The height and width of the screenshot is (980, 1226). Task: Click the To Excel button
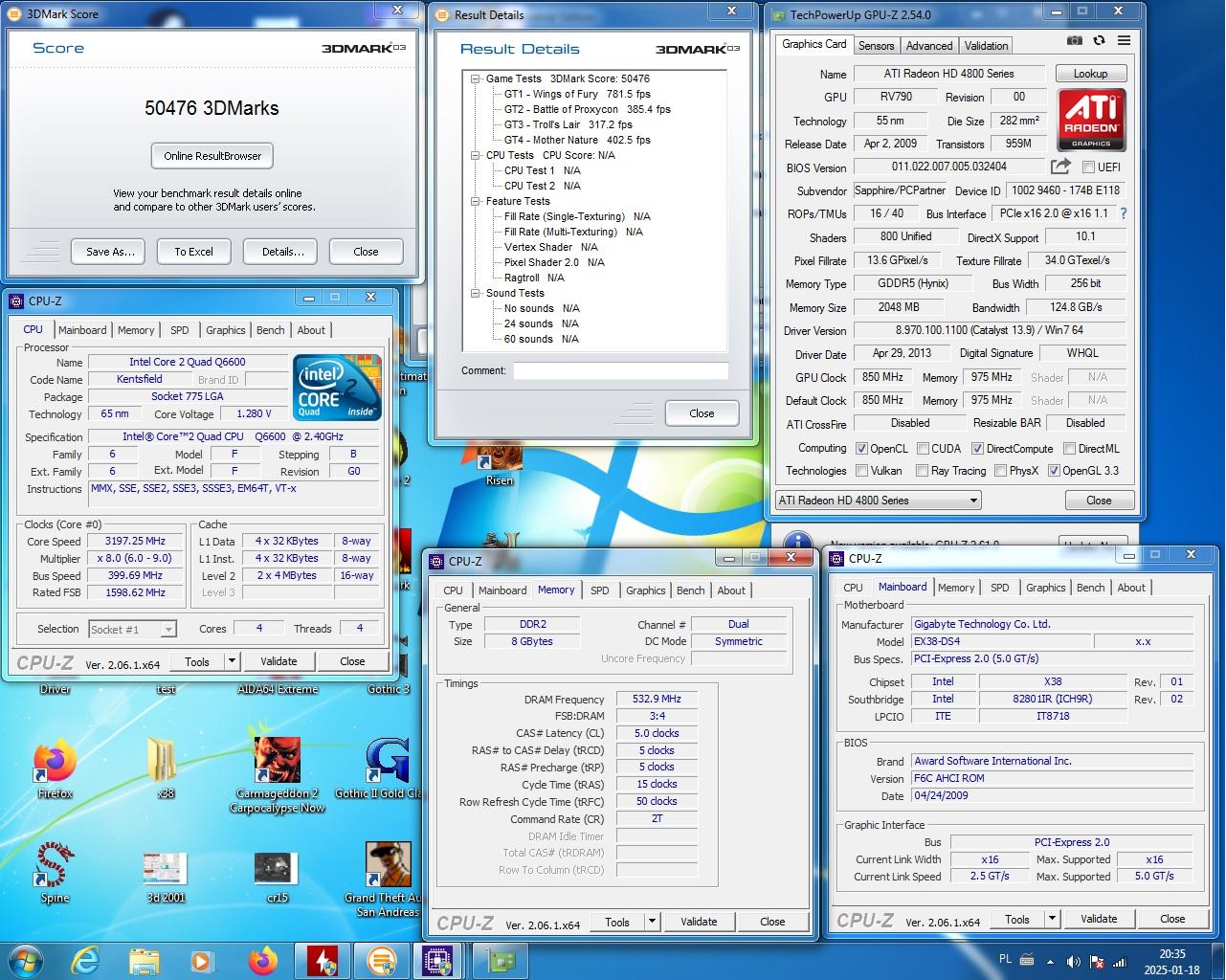[193, 252]
